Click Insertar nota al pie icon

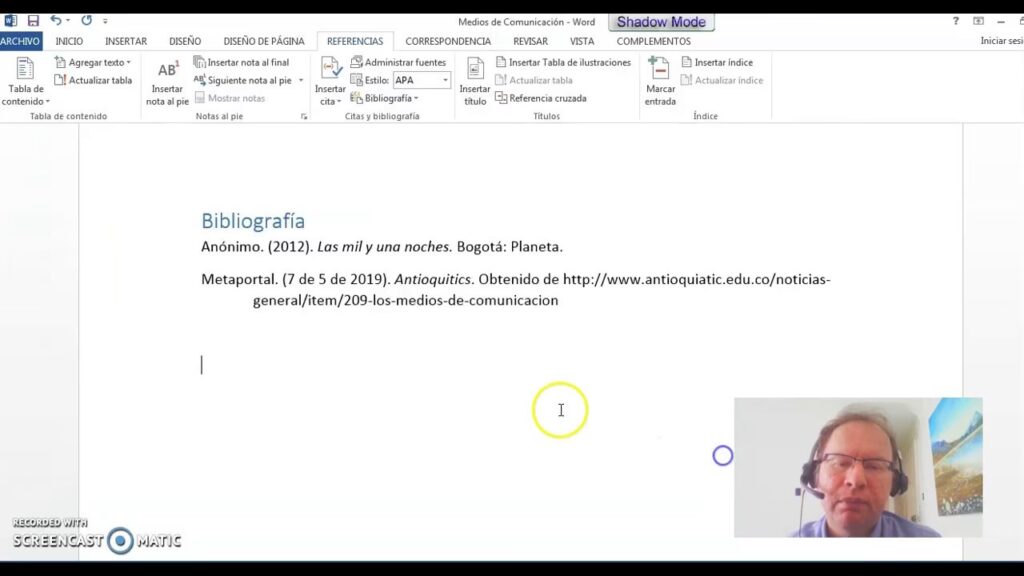(167, 71)
